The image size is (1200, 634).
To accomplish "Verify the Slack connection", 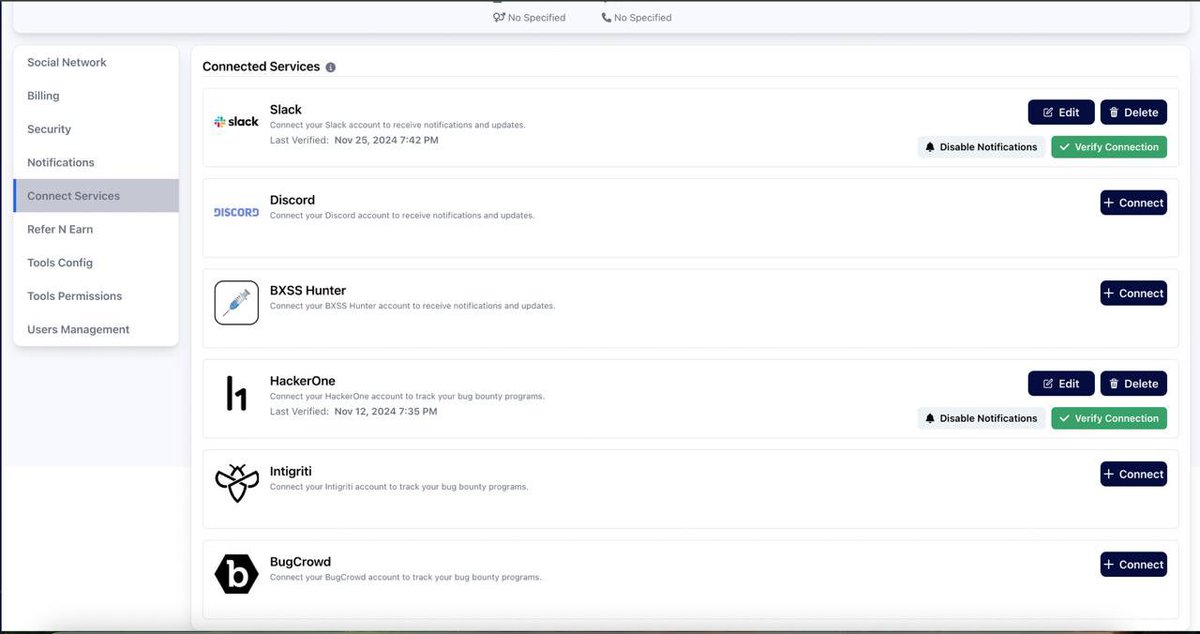I will click(x=1109, y=147).
